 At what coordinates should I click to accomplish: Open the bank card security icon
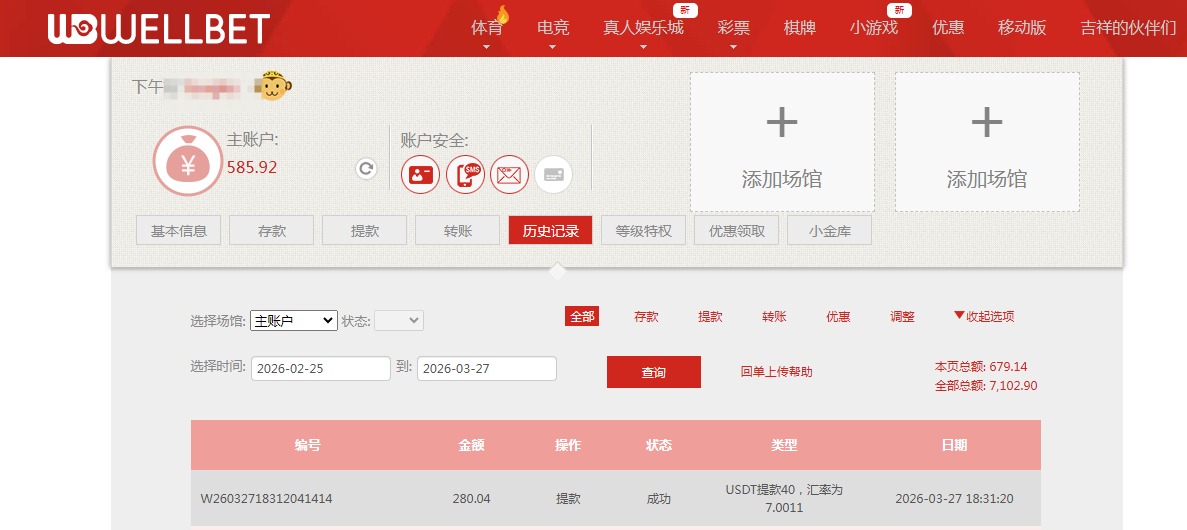coord(554,175)
